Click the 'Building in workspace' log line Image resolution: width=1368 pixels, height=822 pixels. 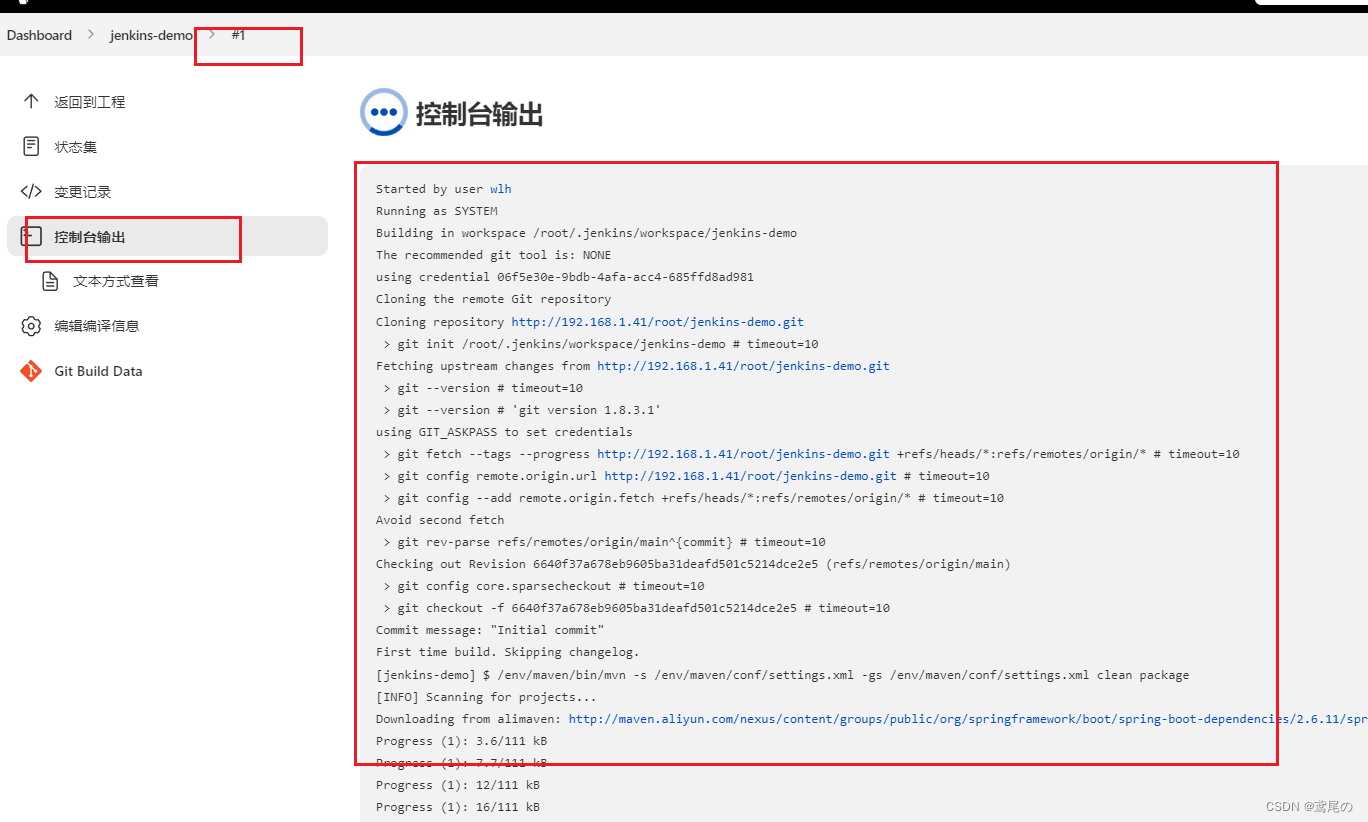pos(586,233)
